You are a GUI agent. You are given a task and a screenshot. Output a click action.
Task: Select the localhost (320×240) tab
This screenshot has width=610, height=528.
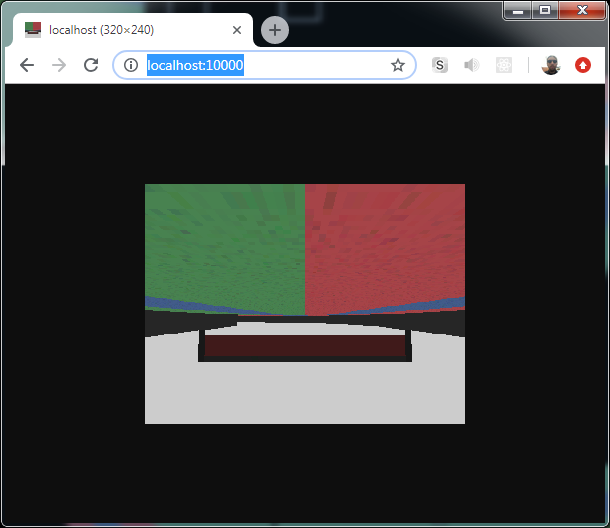click(132, 30)
